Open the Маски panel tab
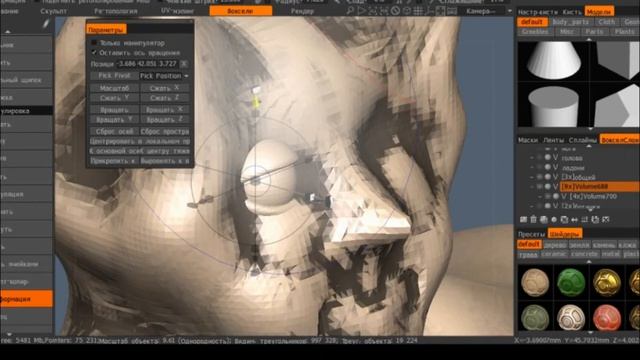 [x=528, y=140]
